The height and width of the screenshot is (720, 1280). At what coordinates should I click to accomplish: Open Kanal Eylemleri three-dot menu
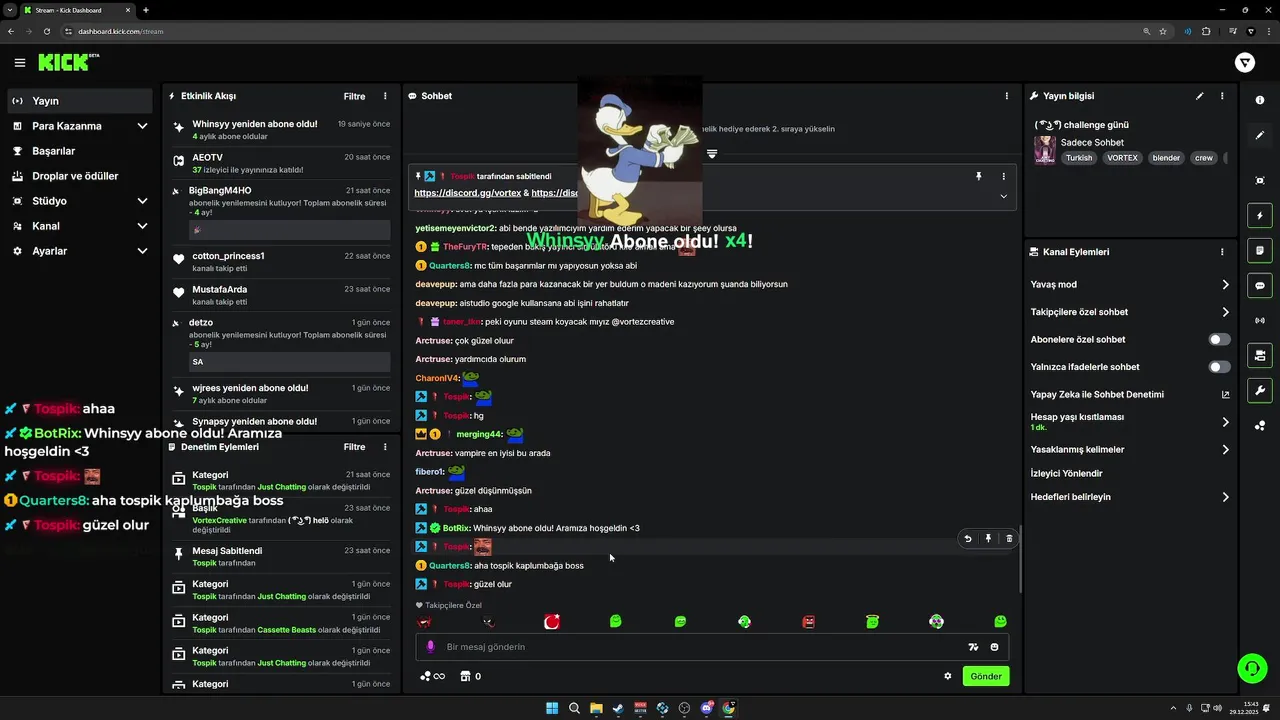tap(1222, 252)
